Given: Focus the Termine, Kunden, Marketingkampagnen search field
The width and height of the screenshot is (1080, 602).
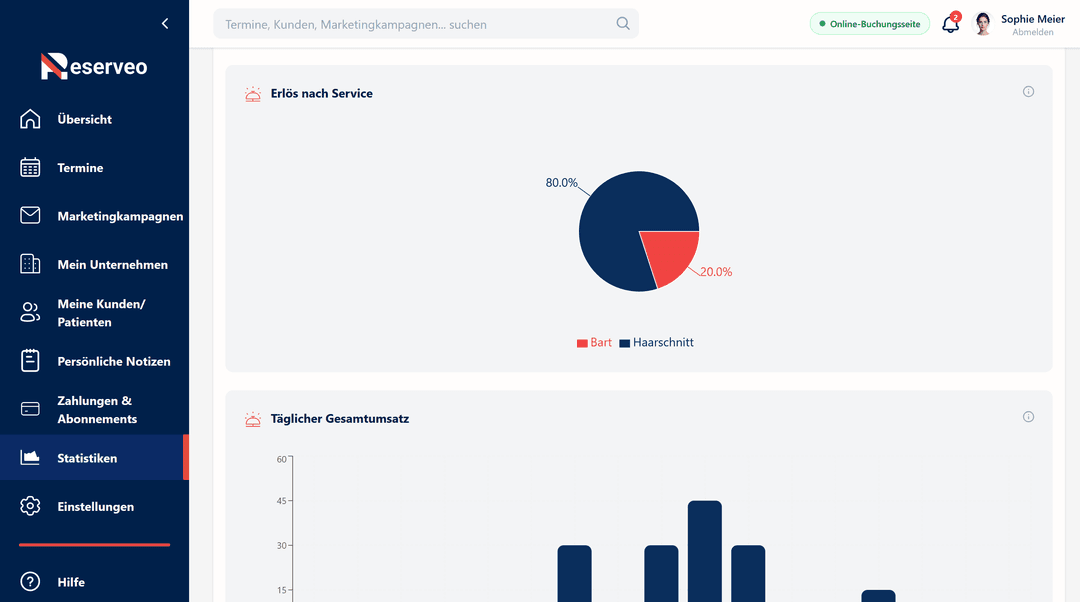Looking at the screenshot, I should [426, 24].
